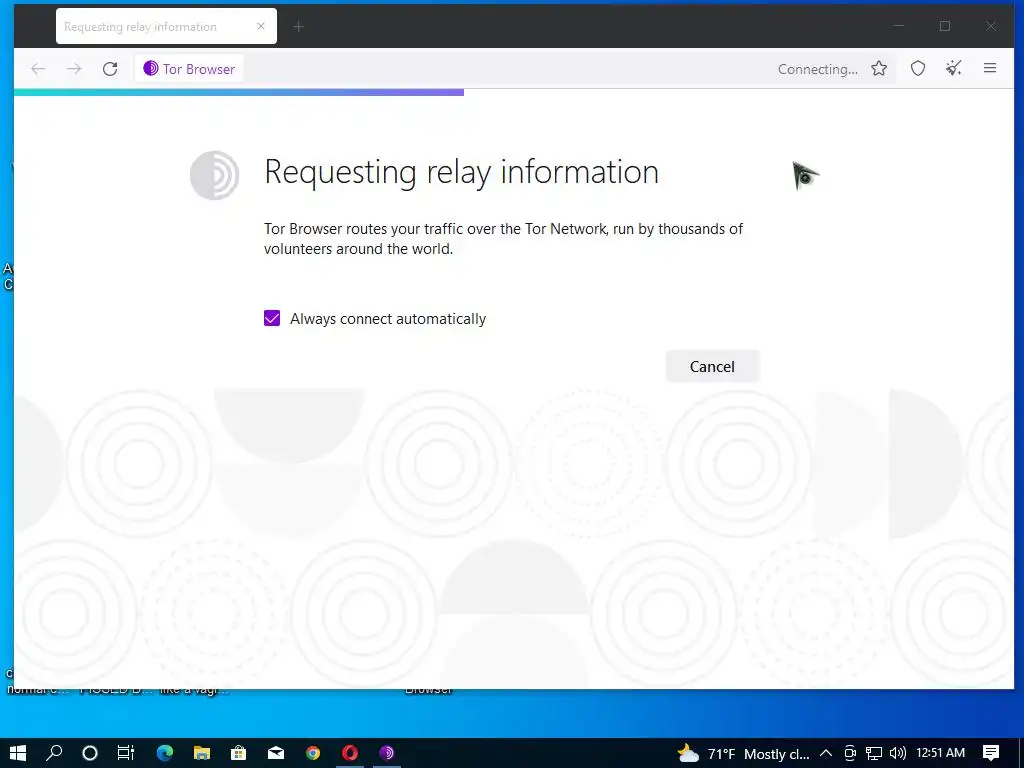The width and height of the screenshot is (1024, 768).
Task: Open the Windows Start menu
Action: pos(18,753)
